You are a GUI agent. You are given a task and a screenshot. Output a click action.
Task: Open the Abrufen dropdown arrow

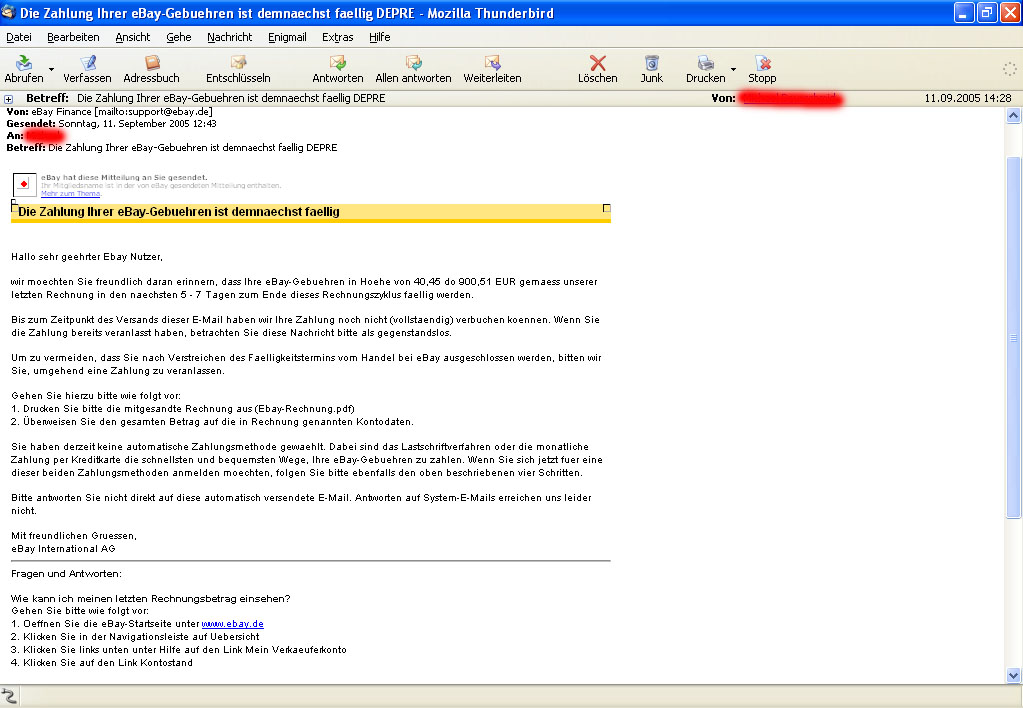coord(51,69)
